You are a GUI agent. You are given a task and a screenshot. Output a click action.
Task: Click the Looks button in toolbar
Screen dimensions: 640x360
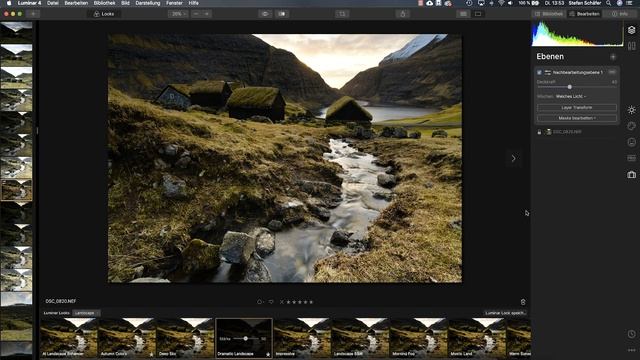(104, 14)
